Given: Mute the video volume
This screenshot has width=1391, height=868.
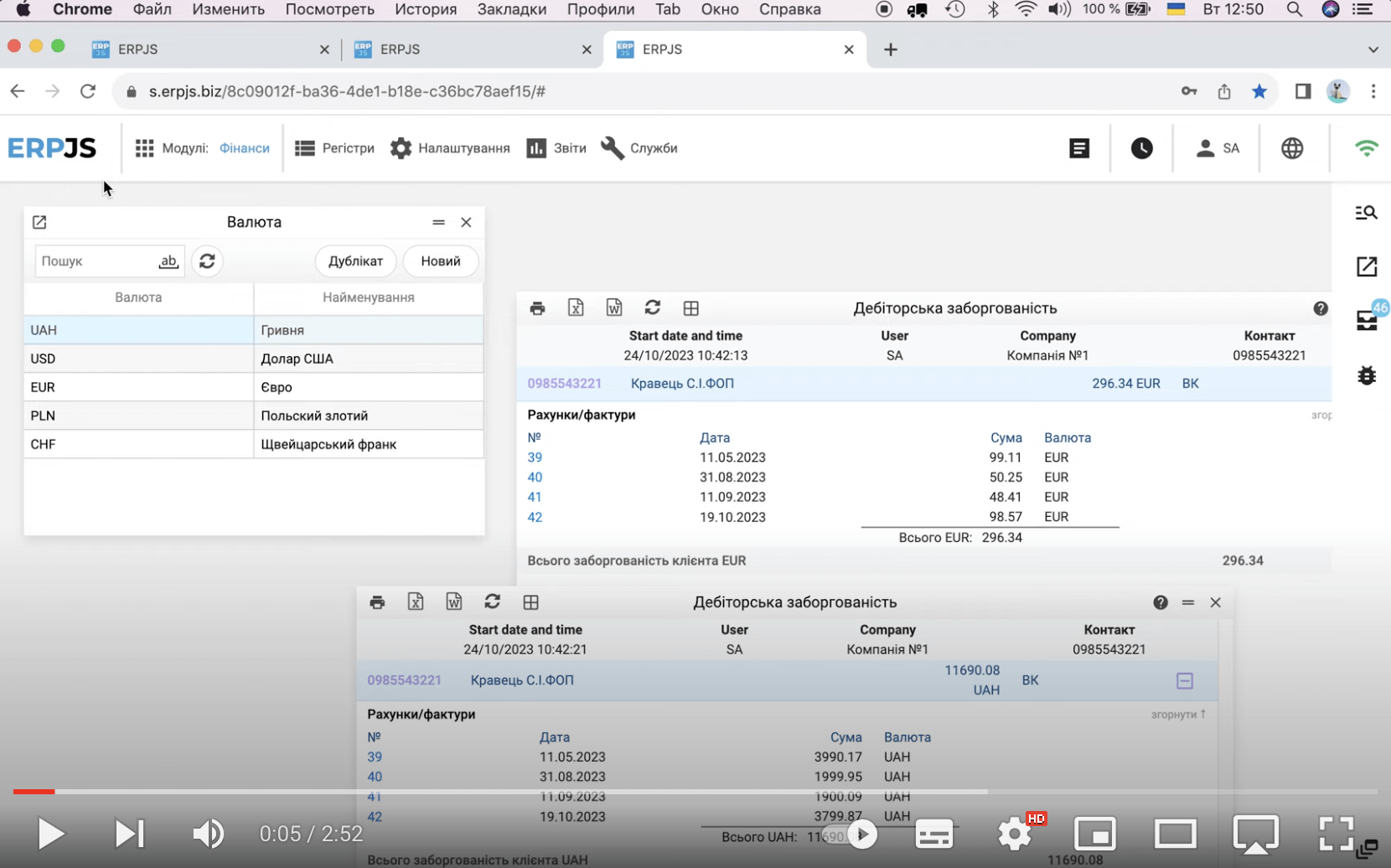Looking at the screenshot, I should tap(208, 834).
